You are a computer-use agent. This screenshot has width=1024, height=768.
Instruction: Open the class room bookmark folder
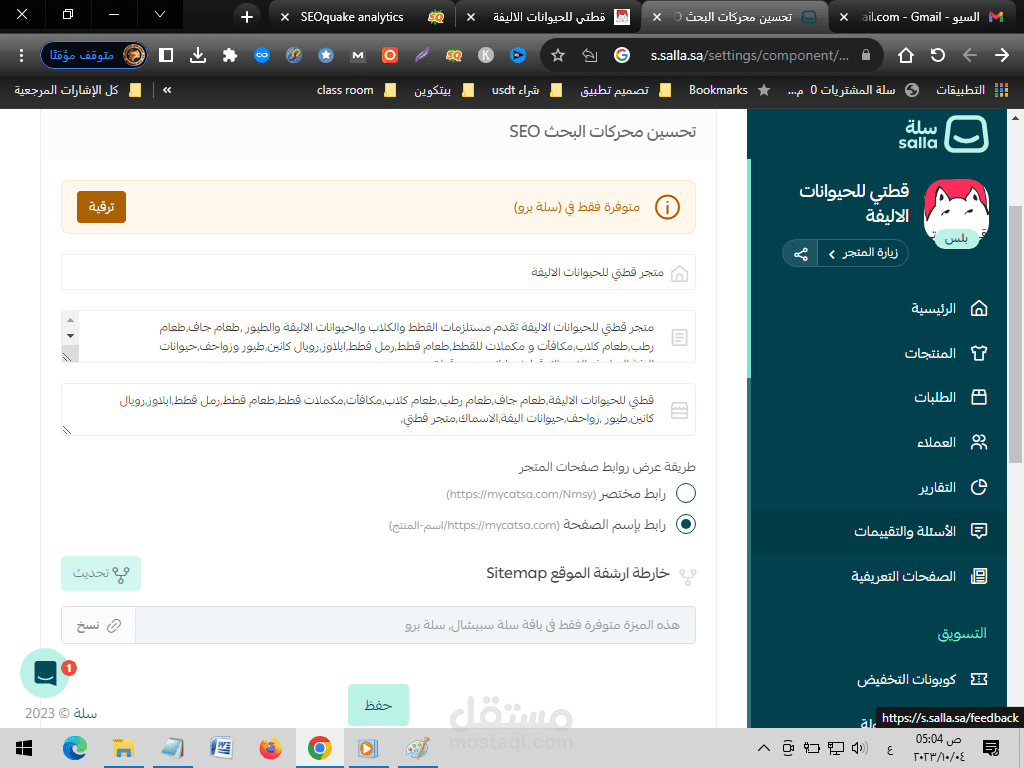[357, 90]
